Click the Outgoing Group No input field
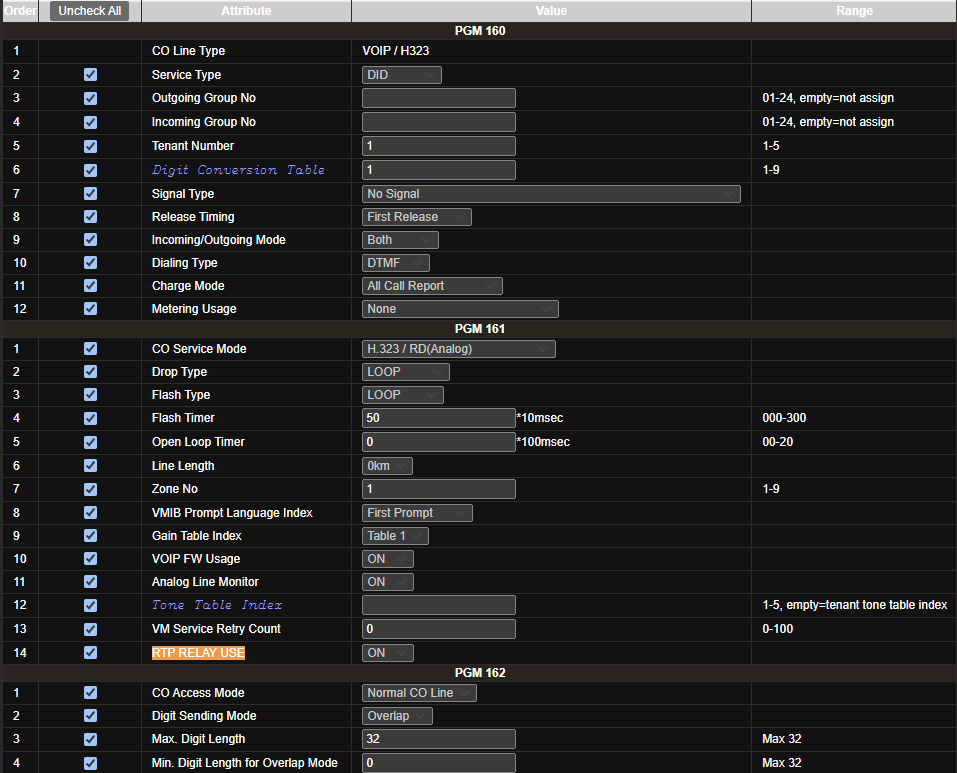Image resolution: width=957 pixels, height=773 pixels. [438, 98]
